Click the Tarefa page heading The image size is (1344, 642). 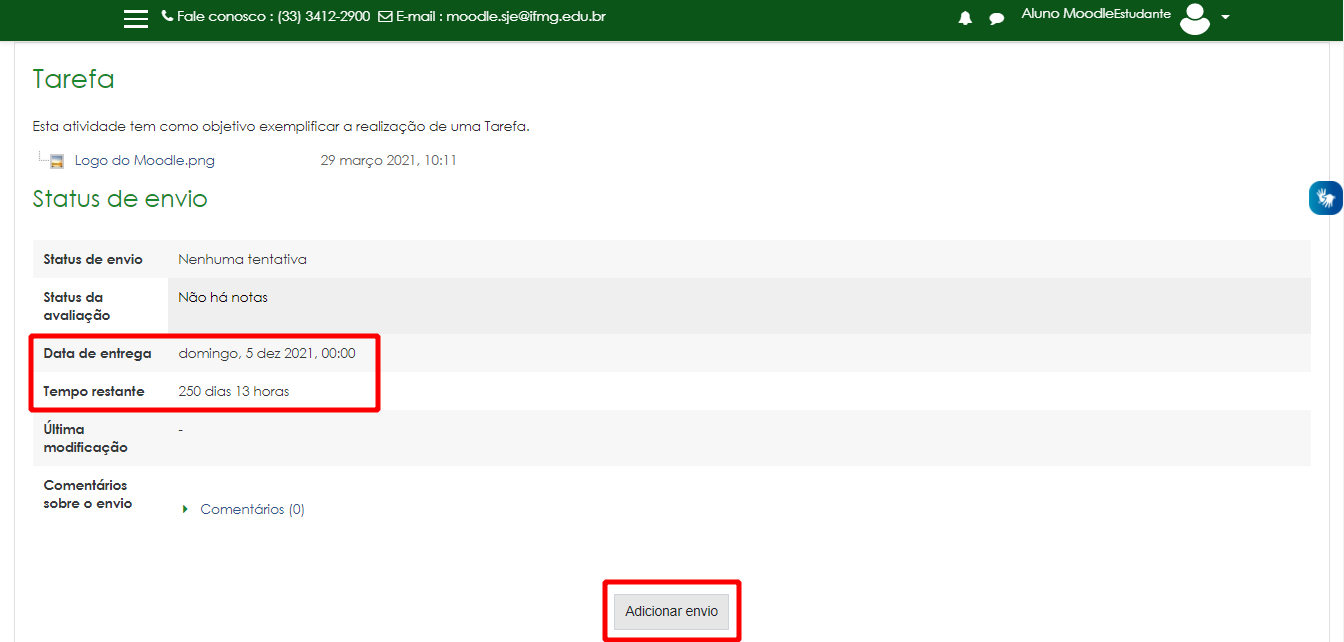pyautogui.click(x=72, y=79)
